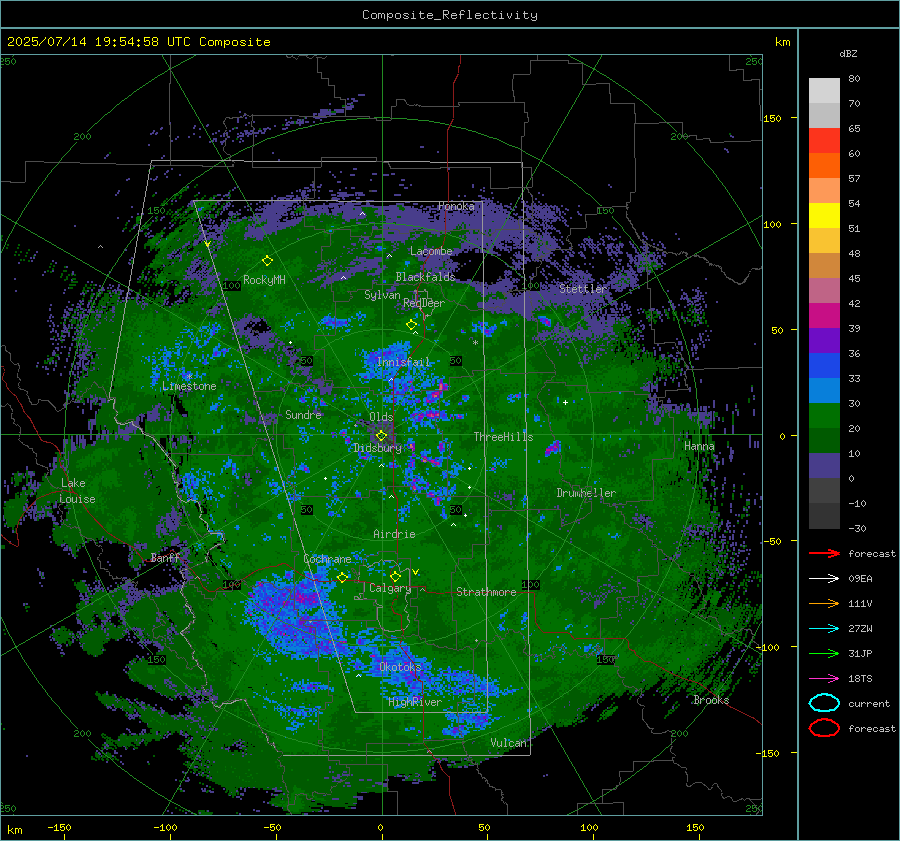Click the green 31JP arrow icon

point(824,653)
